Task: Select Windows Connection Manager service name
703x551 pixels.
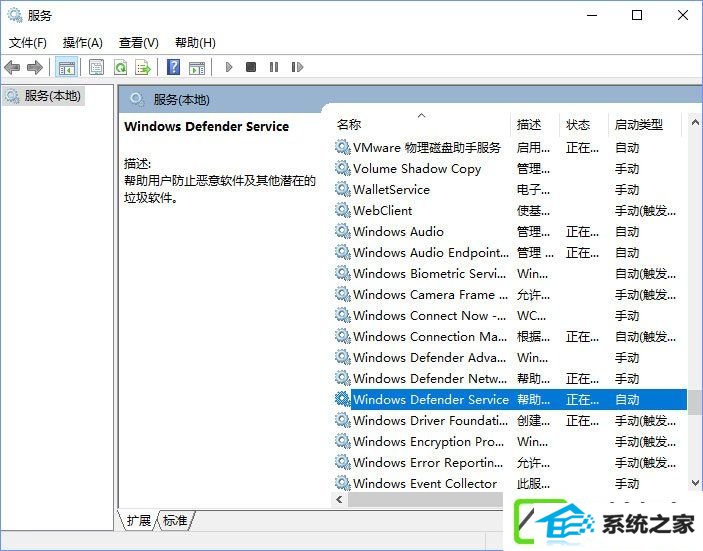Action: pyautogui.click(x=430, y=336)
